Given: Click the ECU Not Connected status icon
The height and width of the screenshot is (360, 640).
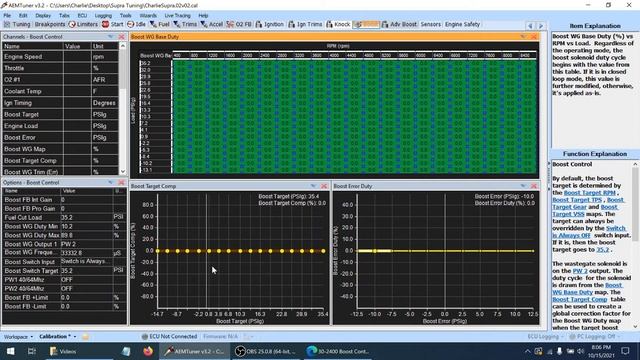Looking at the screenshot, I should (144, 337).
